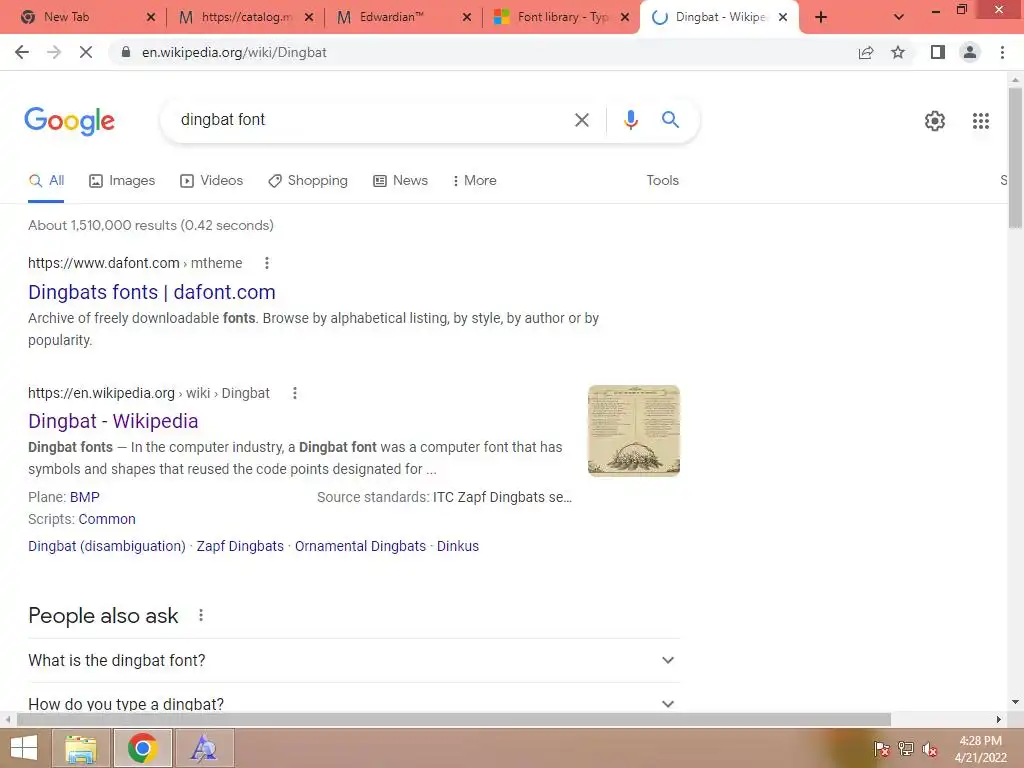The height and width of the screenshot is (768, 1024).
Task: Stop loading the page
Action: coord(86,52)
